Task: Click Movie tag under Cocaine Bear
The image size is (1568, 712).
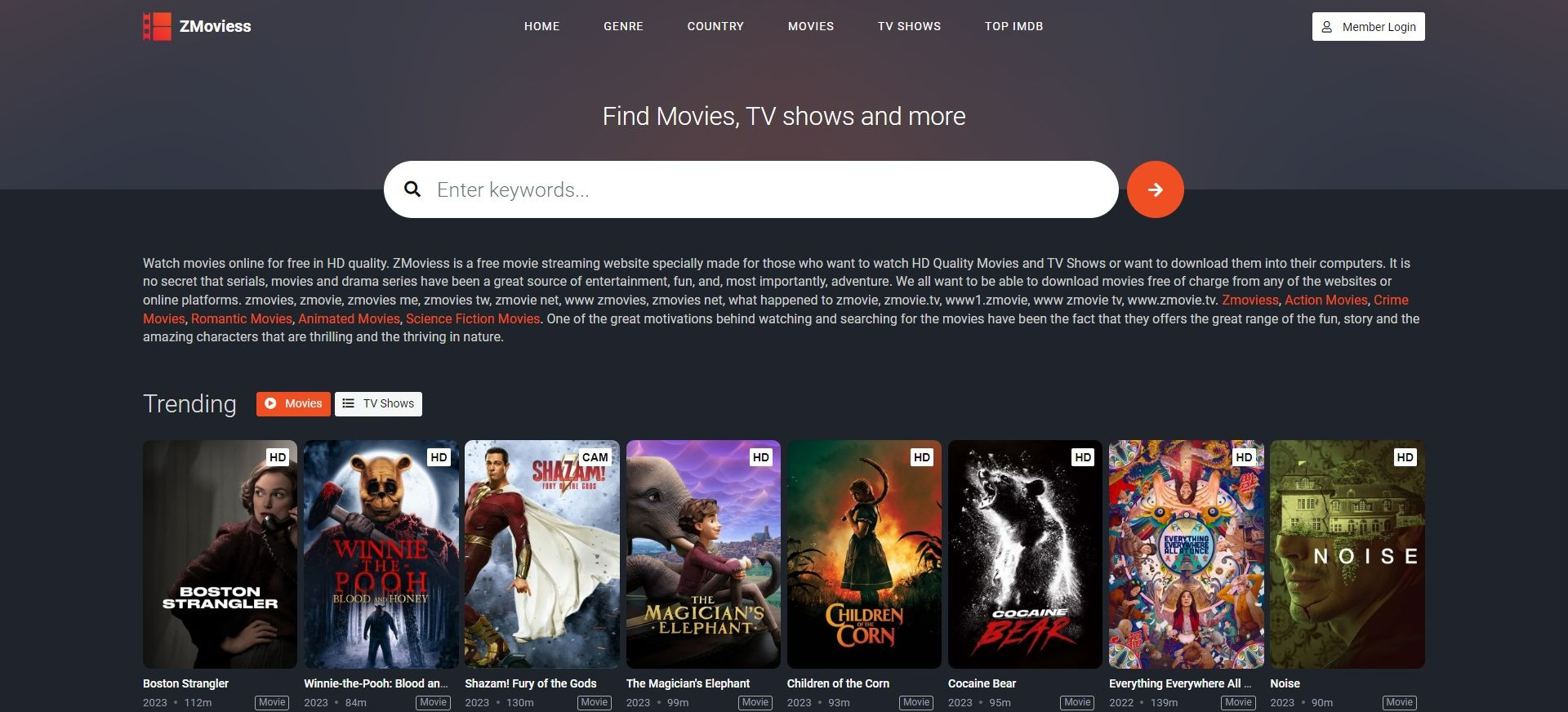Action: (x=1077, y=702)
